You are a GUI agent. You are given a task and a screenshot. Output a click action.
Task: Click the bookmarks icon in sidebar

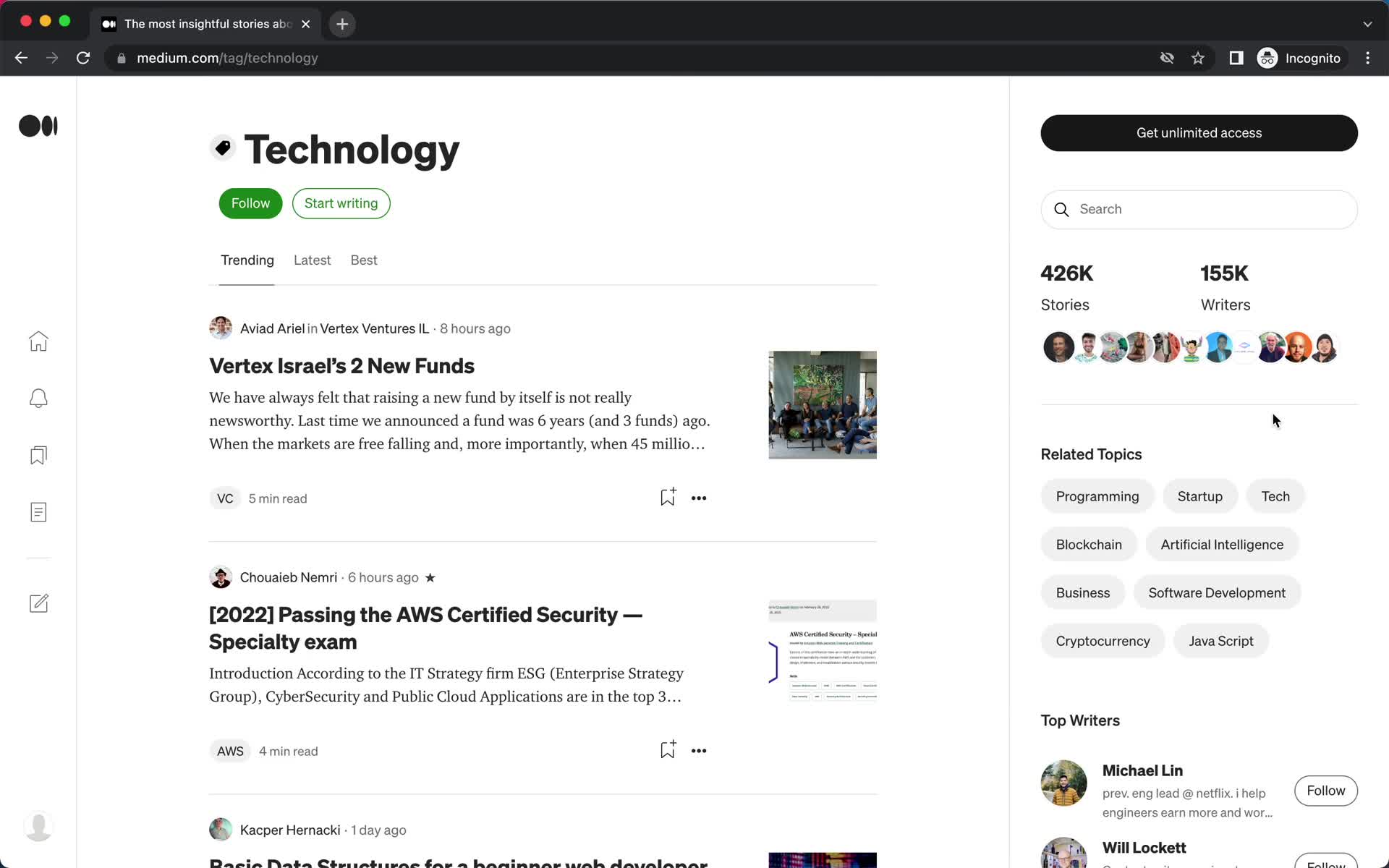point(38,455)
